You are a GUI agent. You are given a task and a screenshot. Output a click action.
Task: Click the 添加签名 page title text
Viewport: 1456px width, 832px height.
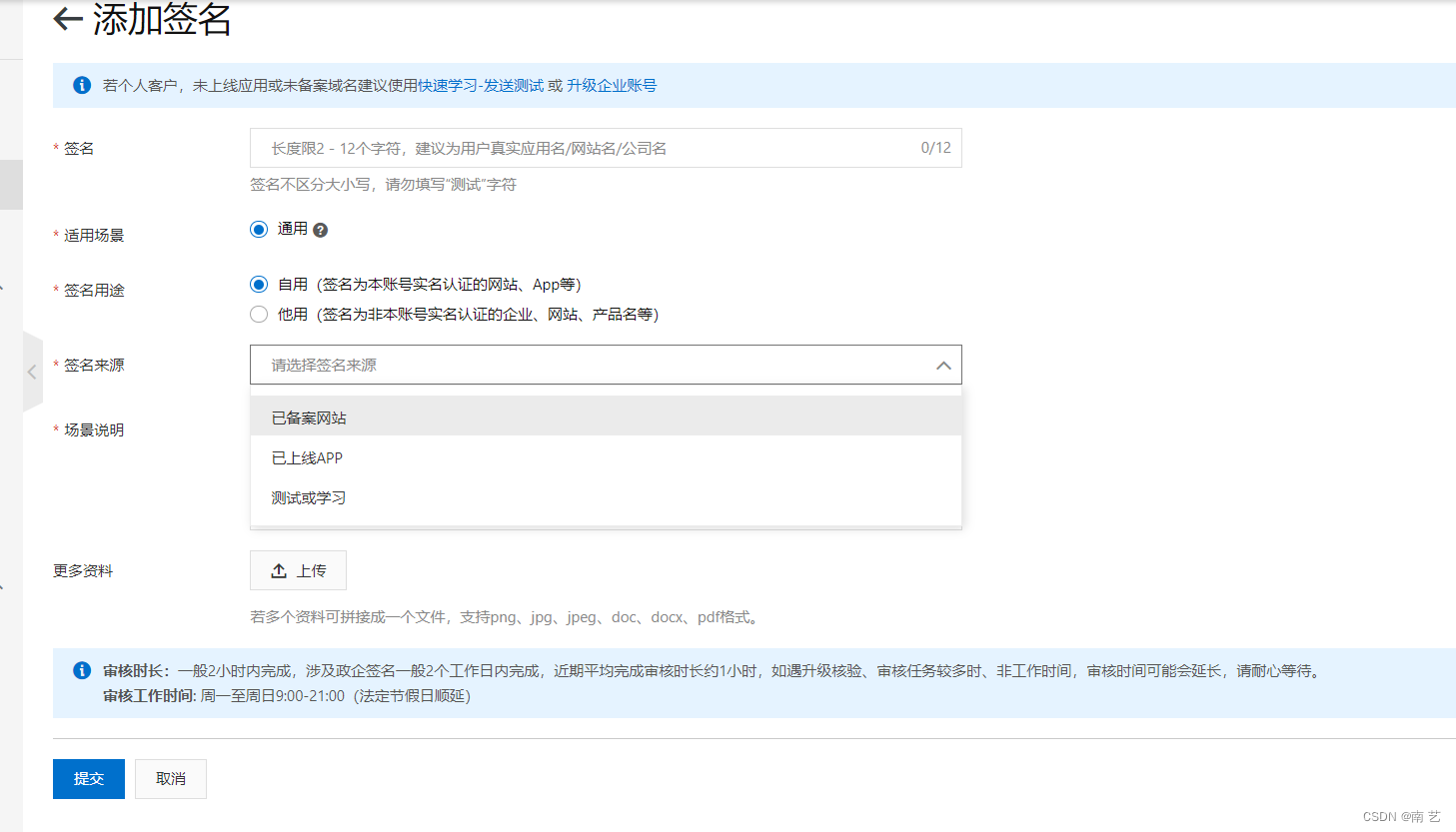pos(162,19)
